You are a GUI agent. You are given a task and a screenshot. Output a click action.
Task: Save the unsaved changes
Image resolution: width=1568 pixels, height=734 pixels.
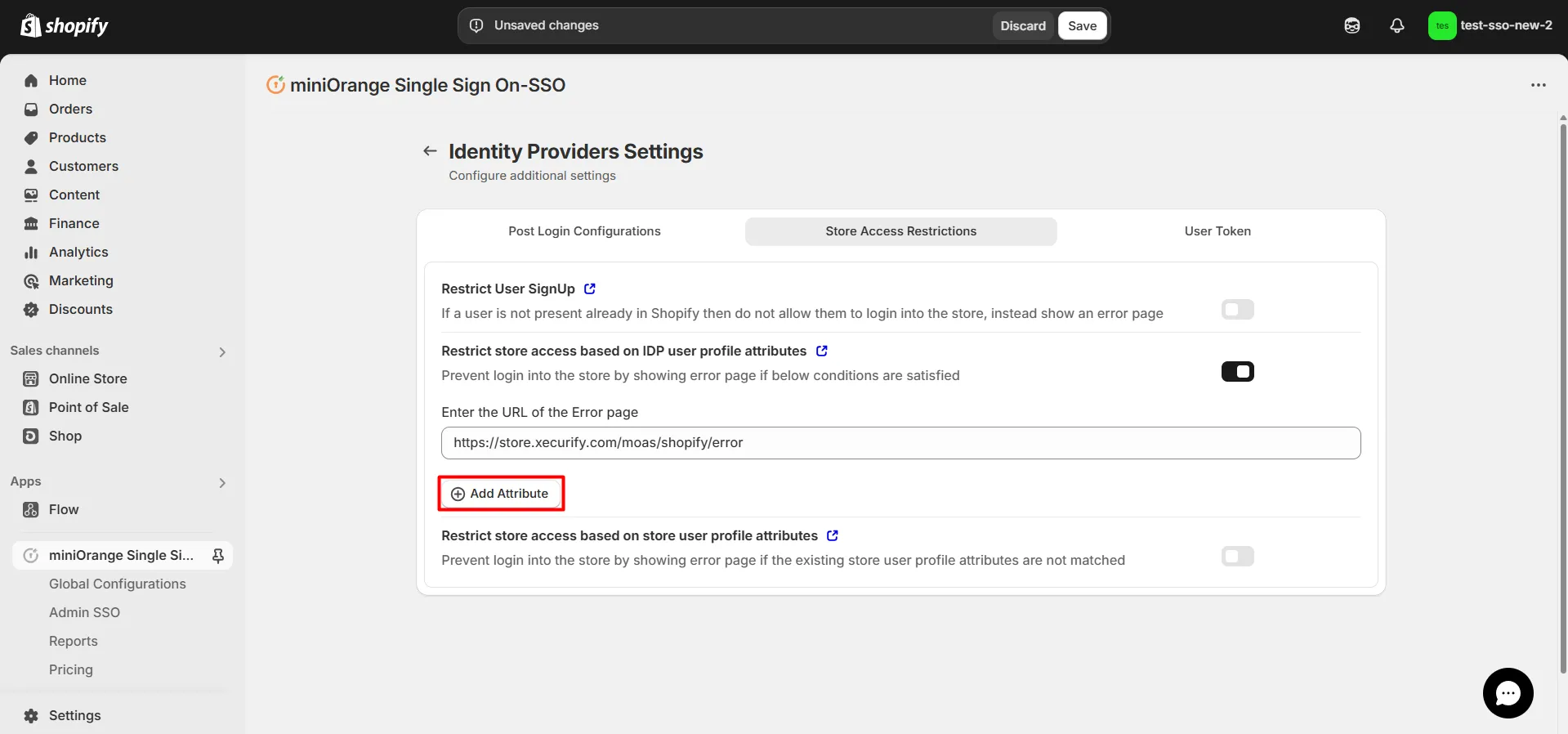(x=1082, y=26)
